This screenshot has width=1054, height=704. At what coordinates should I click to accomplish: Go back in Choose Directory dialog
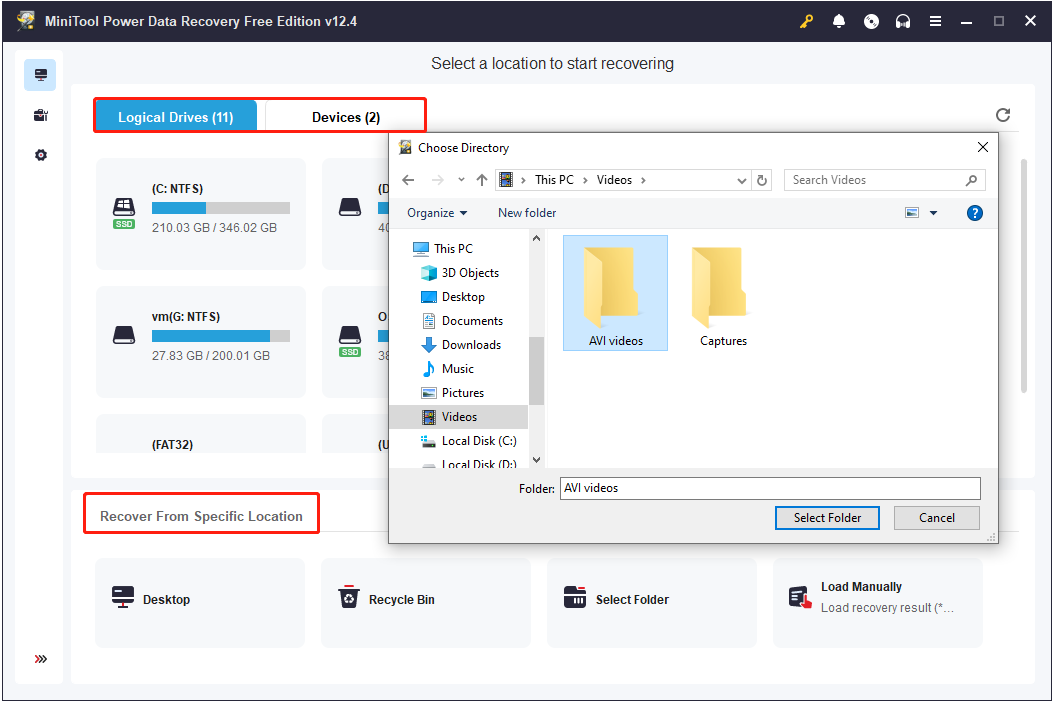(408, 180)
